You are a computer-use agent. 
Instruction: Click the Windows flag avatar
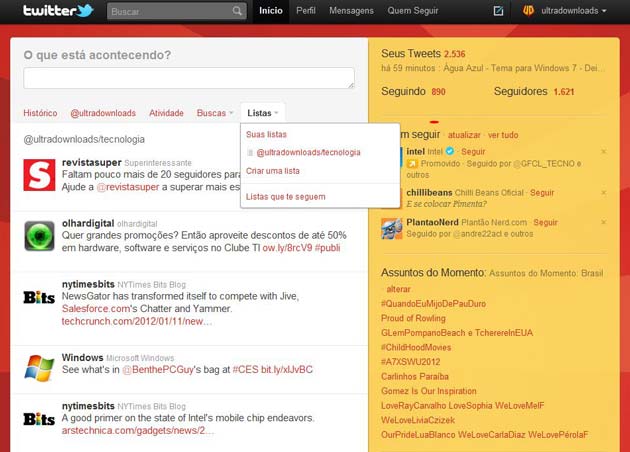coord(39,368)
